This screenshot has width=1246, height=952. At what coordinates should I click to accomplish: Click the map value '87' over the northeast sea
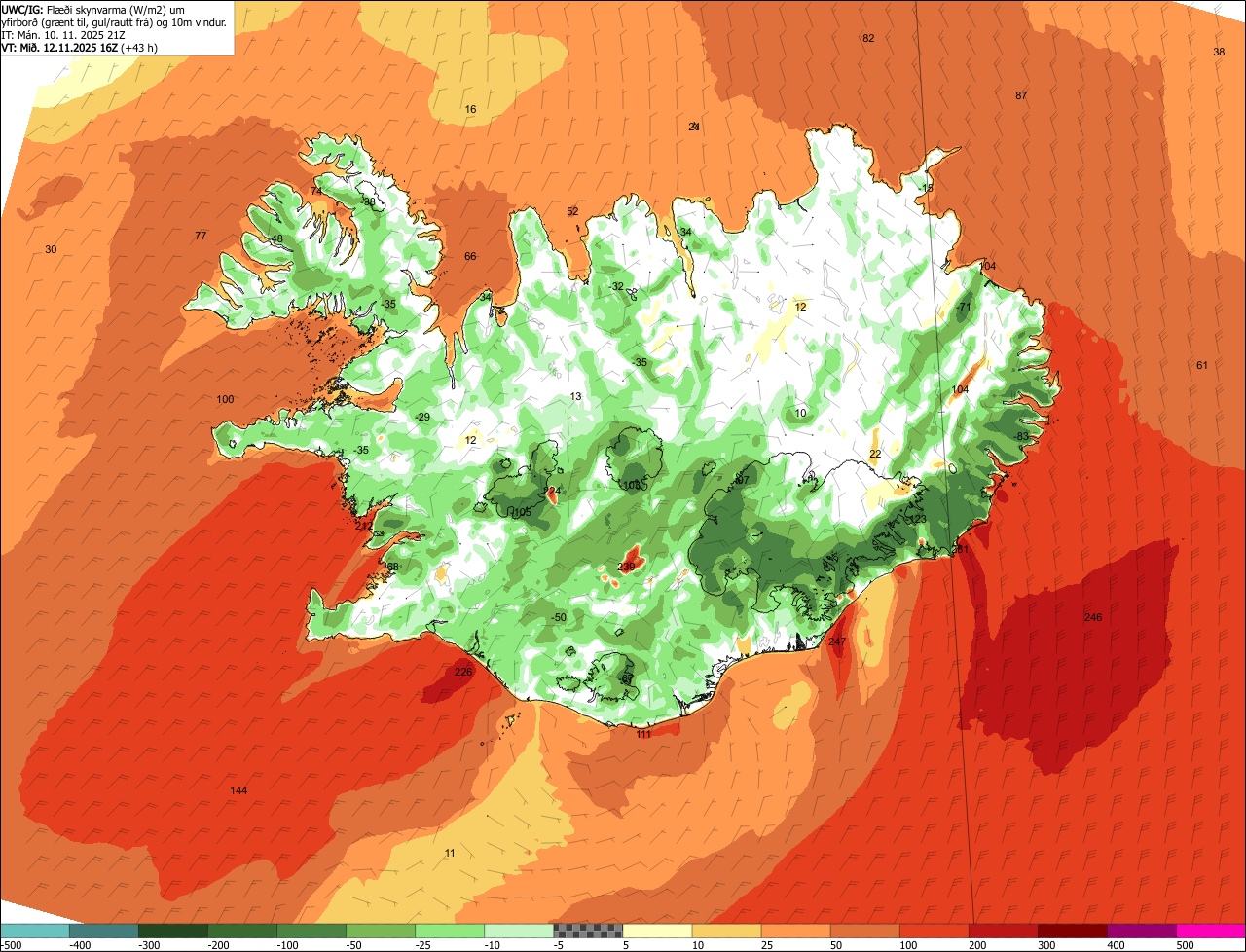pyautogui.click(x=1021, y=95)
